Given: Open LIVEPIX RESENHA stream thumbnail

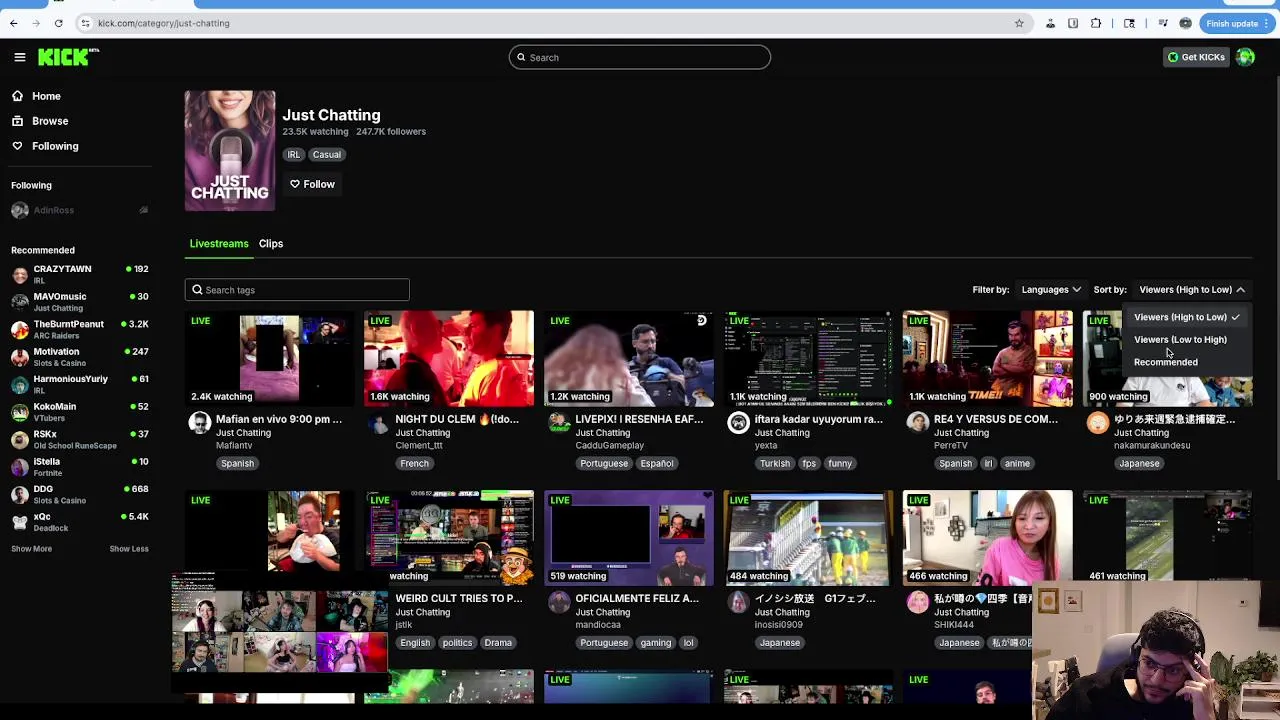Looking at the screenshot, I should pyautogui.click(x=629, y=358).
